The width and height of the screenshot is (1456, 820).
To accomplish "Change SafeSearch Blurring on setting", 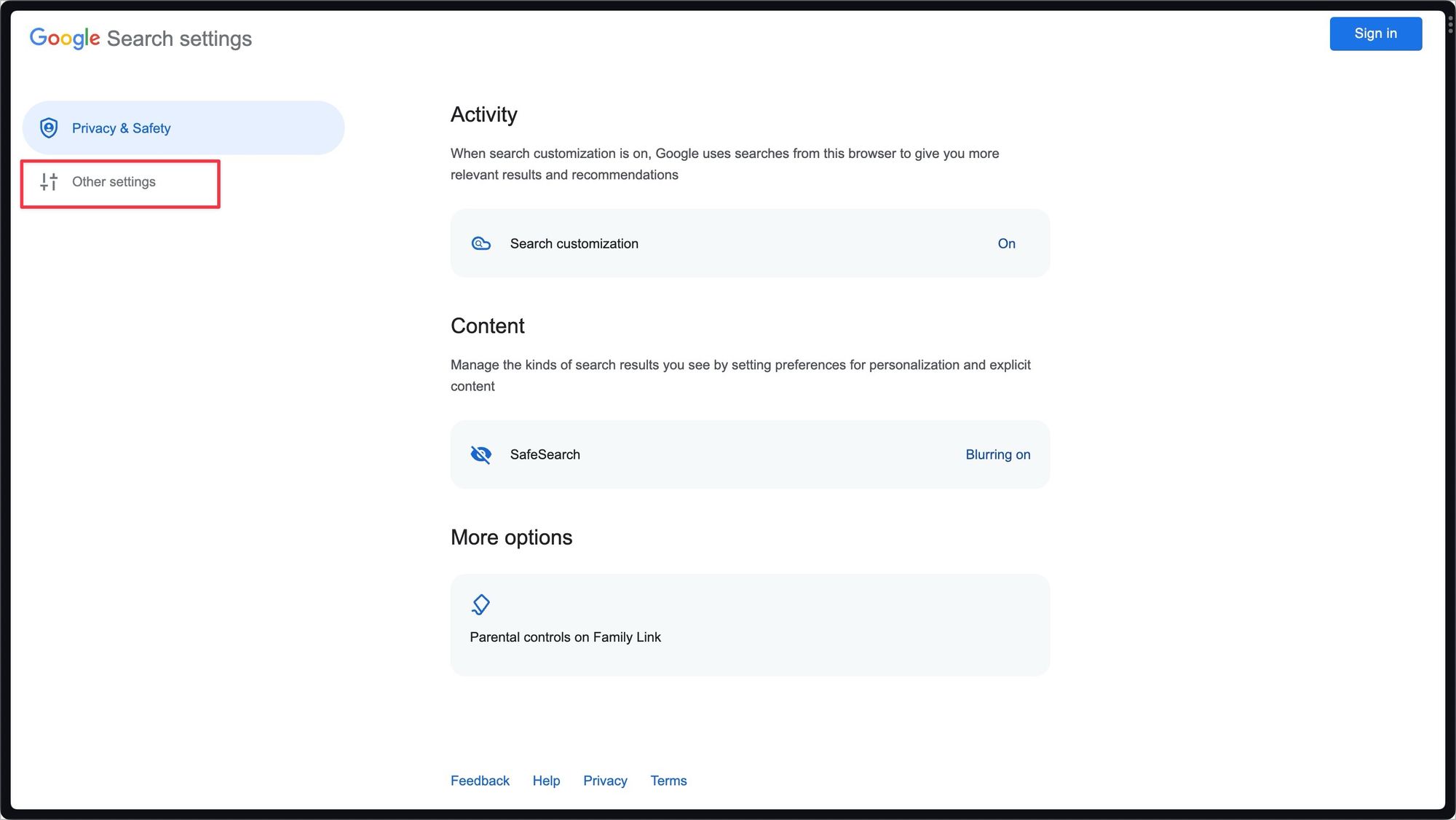I will click(x=997, y=454).
